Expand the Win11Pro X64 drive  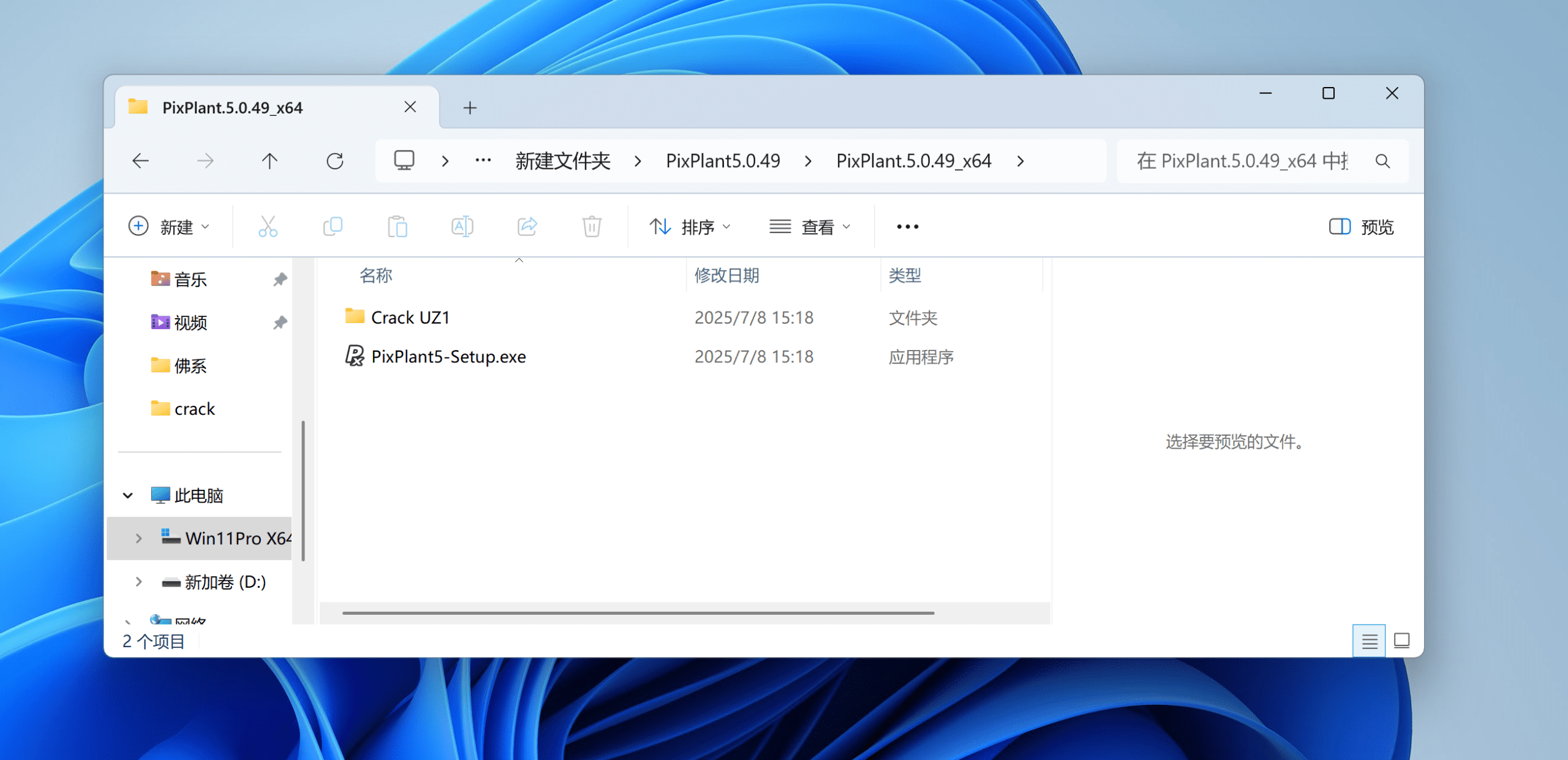(139, 538)
